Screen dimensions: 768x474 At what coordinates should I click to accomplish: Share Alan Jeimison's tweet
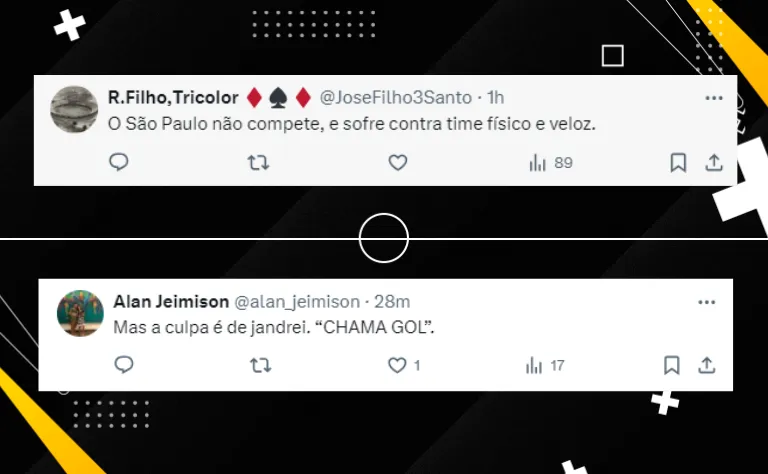(707, 365)
